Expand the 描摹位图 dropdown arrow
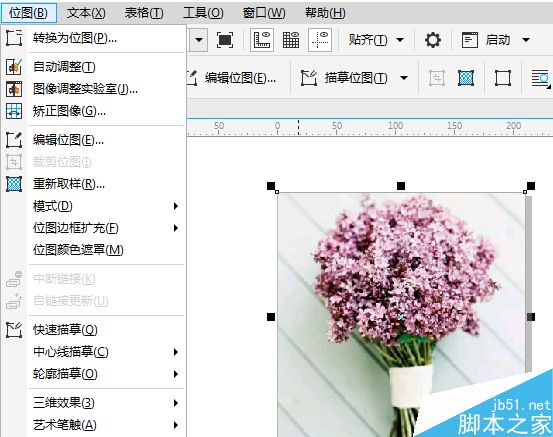 pos(404,78)
